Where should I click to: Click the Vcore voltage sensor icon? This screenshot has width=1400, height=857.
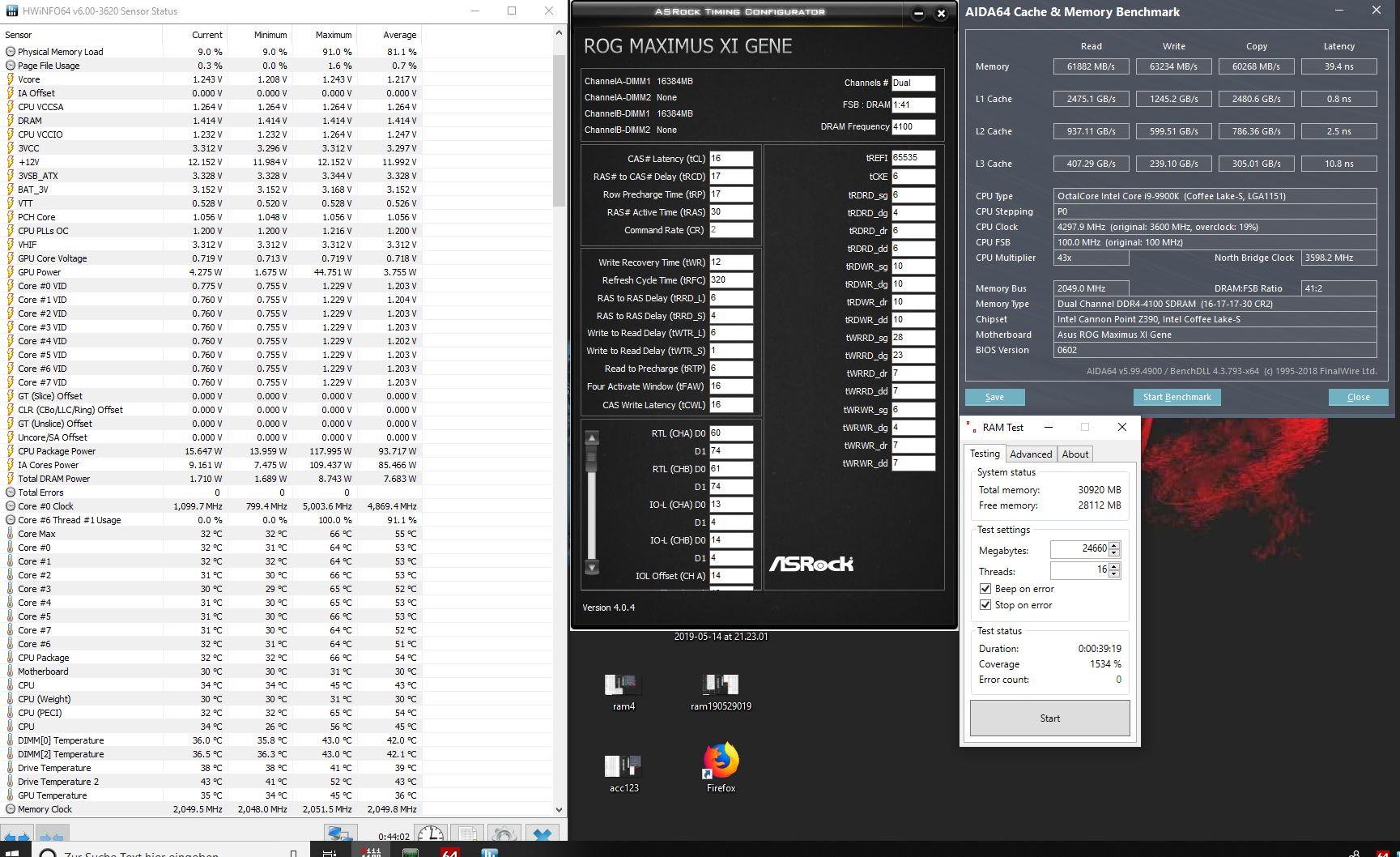tap(11, 79)
